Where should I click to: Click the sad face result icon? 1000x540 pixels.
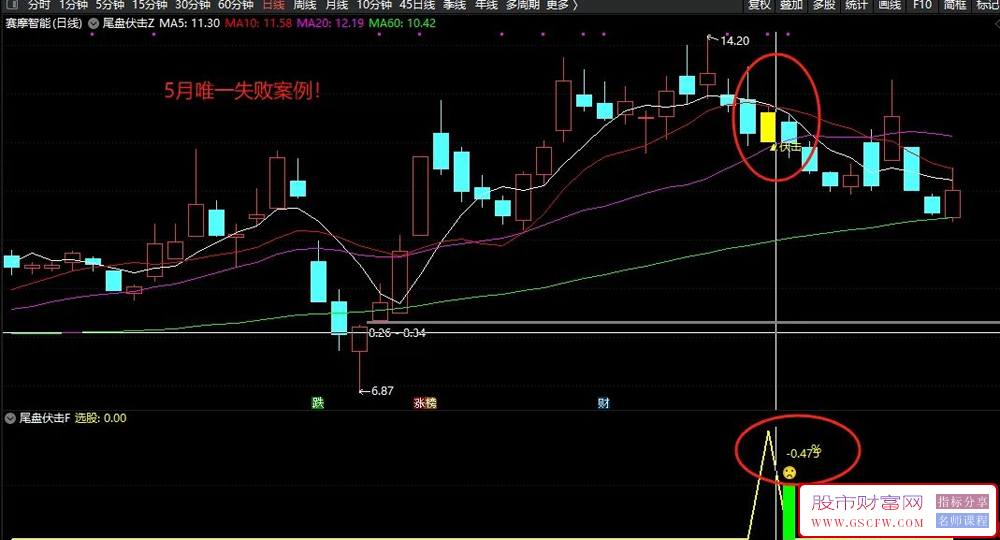pyautogui.click(x=790, y=472)
